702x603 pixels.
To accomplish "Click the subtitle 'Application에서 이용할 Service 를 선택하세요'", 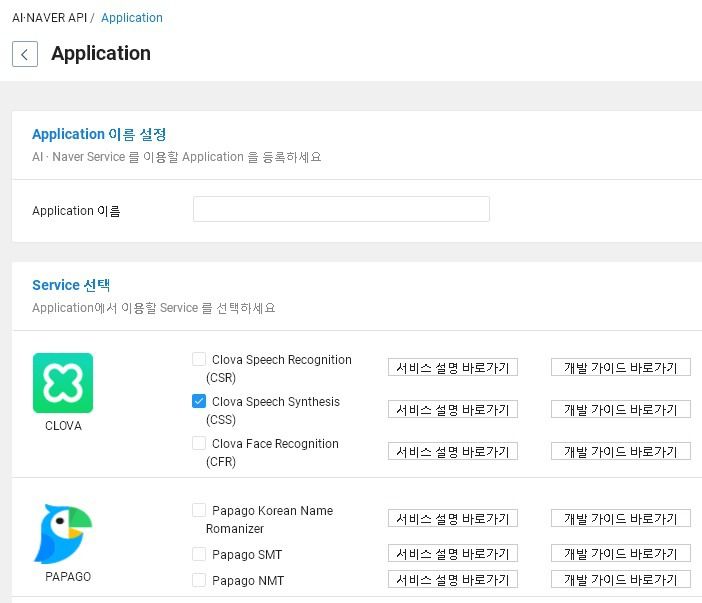I will click(154, 308).
